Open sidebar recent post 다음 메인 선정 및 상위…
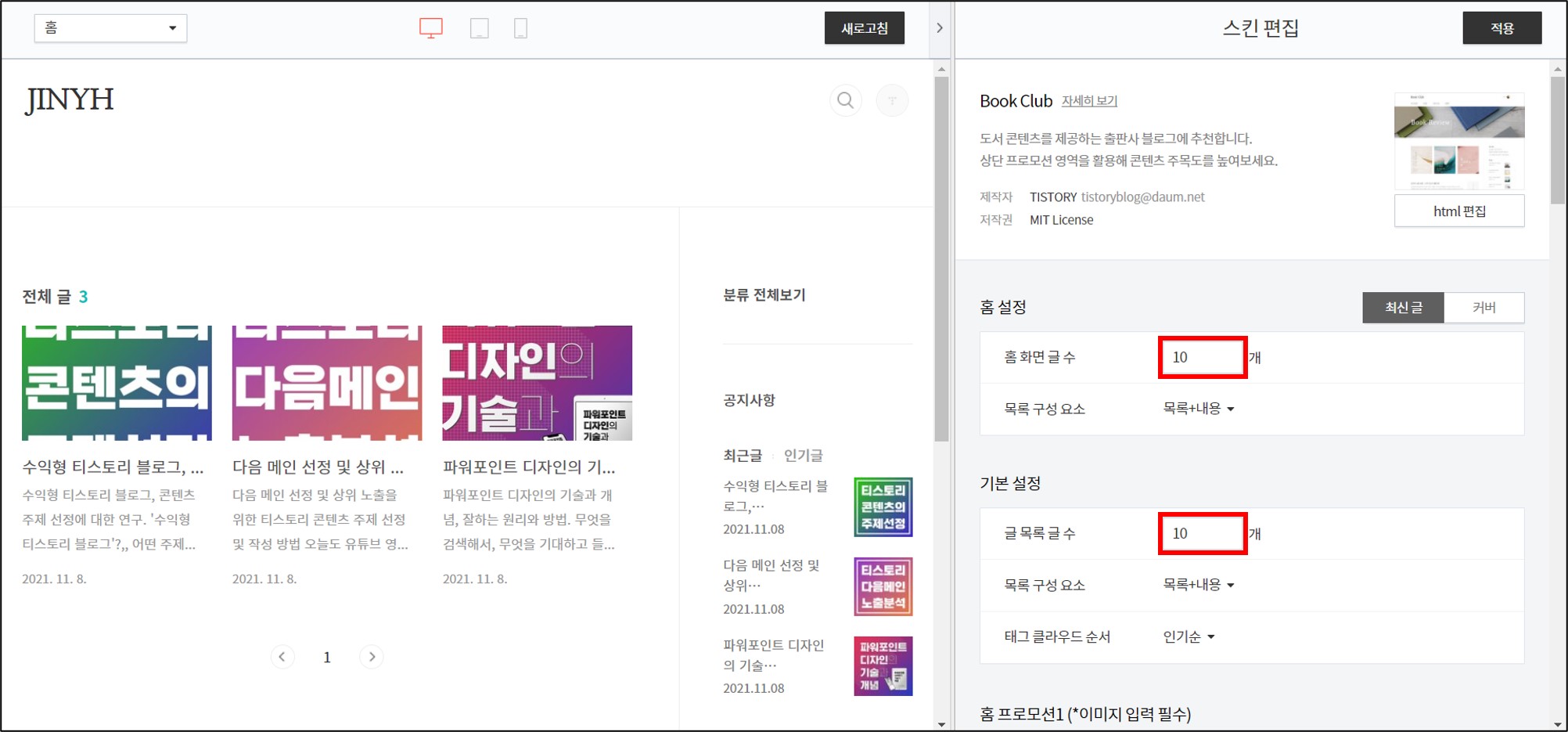 click(x=771, y=575)
